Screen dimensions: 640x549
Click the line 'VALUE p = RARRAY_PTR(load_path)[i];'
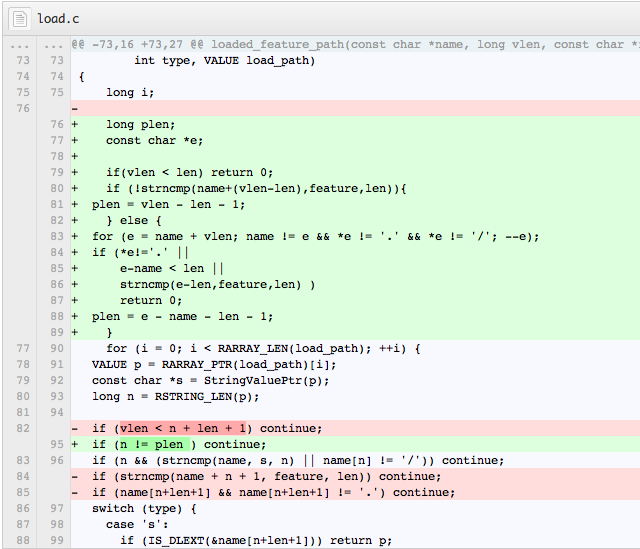[214, 364]
